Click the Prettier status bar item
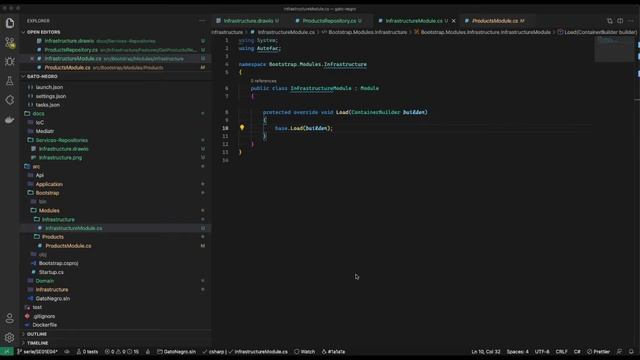This screenshot has width=640, height=360. click(598, 351)
